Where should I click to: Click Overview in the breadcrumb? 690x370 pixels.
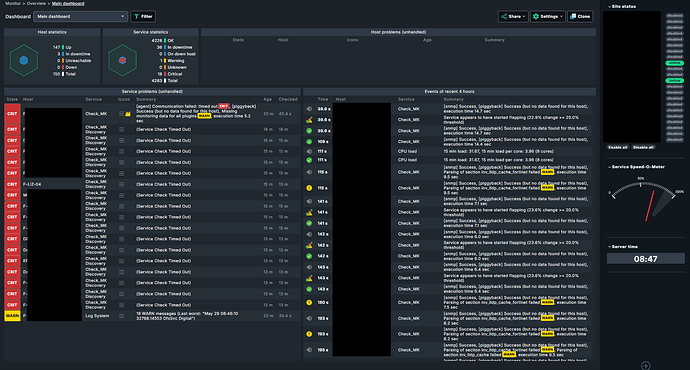pos(36,4)
